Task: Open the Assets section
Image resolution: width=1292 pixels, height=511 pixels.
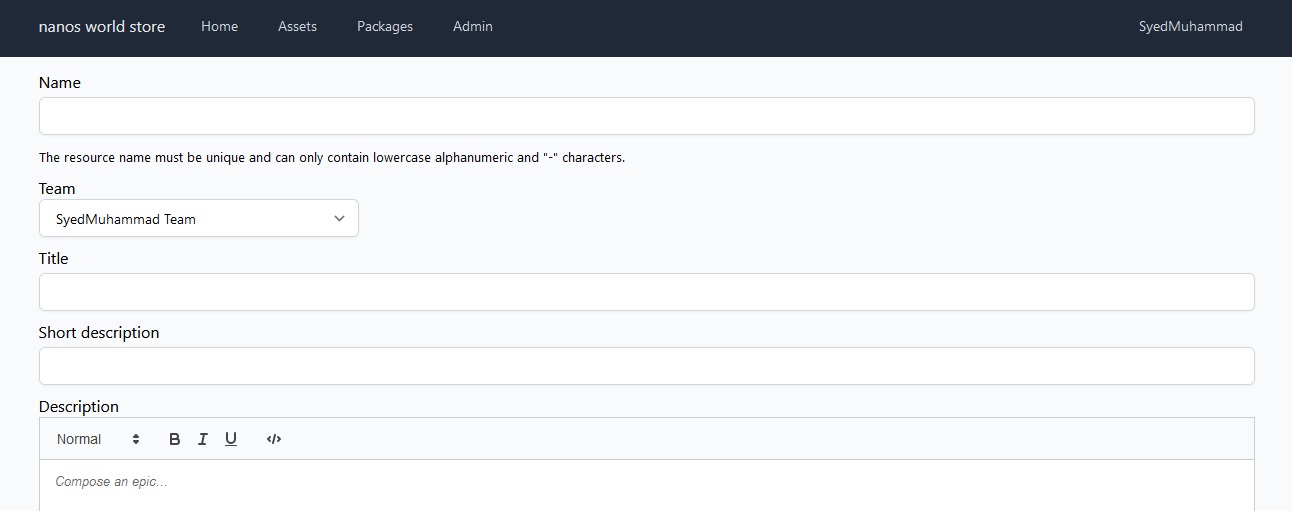Action: click(x=297, y=27)
